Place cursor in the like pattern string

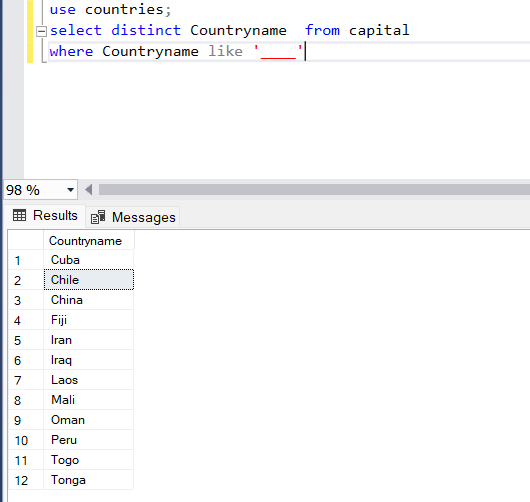pos(278,52)
